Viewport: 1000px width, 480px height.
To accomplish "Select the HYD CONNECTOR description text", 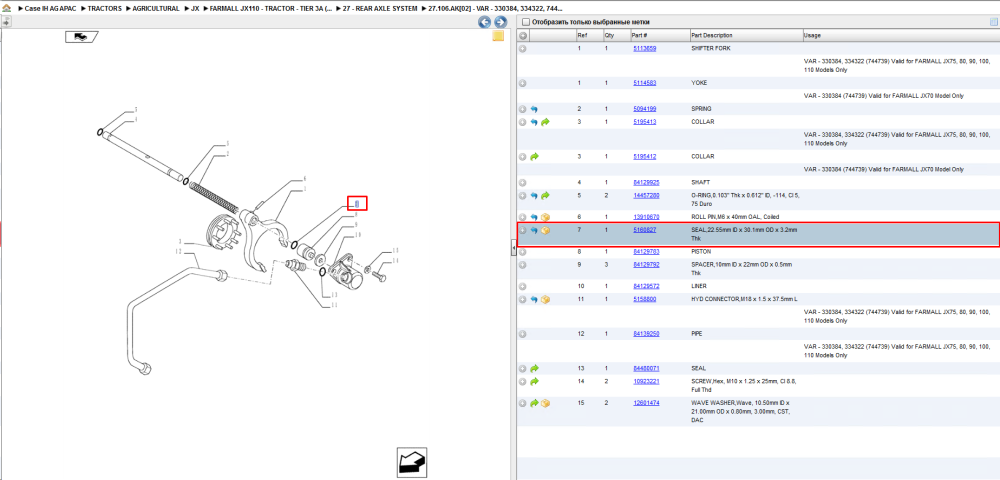I will [744, 299].
